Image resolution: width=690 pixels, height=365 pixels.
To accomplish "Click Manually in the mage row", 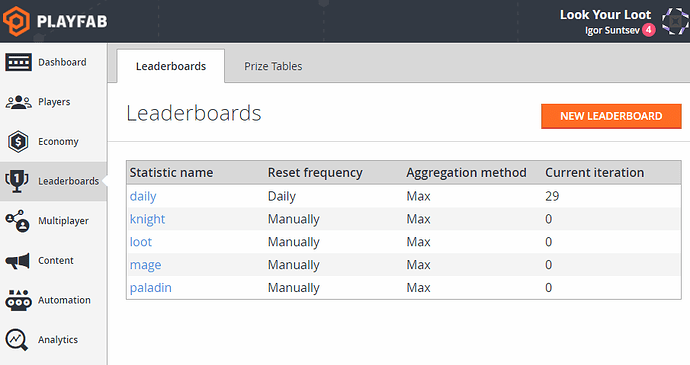I will pyautogui.click(x=294, y=265).
